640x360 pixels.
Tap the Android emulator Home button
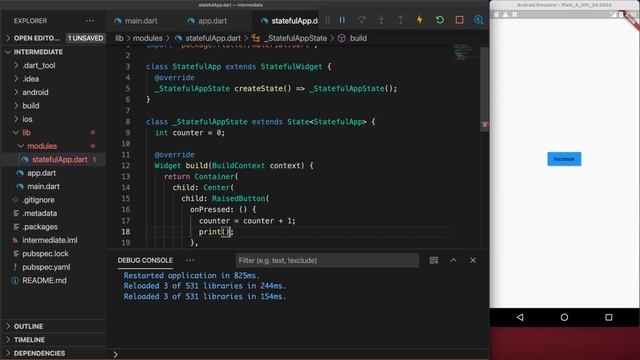564,317
